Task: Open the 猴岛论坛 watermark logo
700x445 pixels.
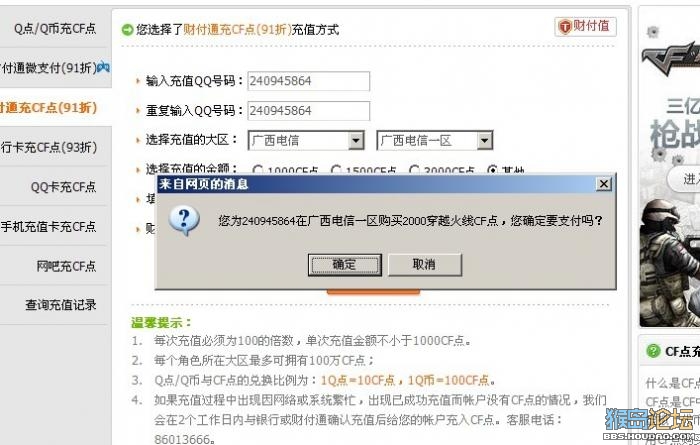Action: click(x=650, y=424)
